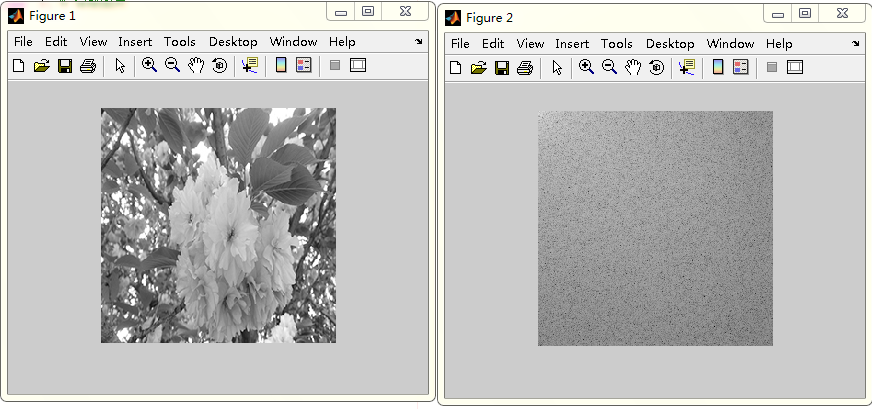Image resolution: width=872 pixels, height=409 pixels.
Task: Save figure icon in Figure 2
Action: (502, 68)
